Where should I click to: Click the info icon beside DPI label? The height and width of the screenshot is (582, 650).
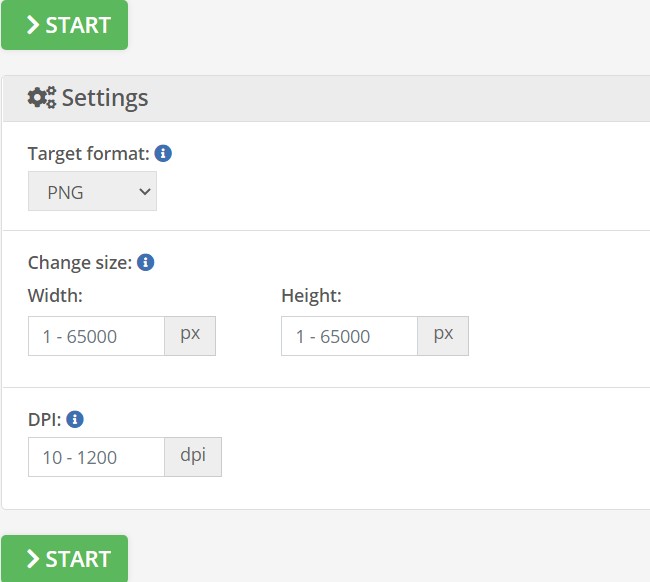[75, 419]
